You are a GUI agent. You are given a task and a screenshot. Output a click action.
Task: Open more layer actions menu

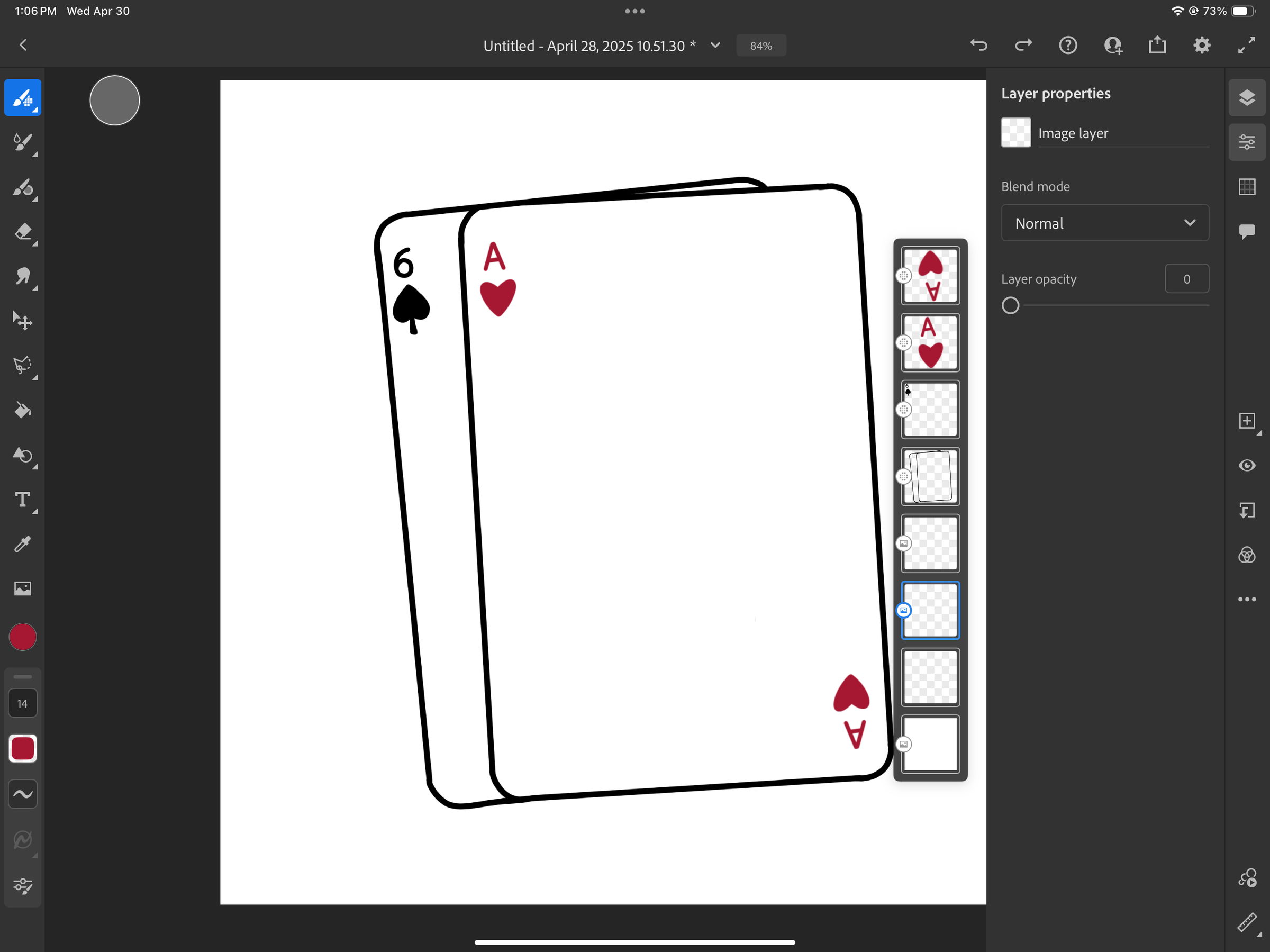click(x=1247, y=600)
